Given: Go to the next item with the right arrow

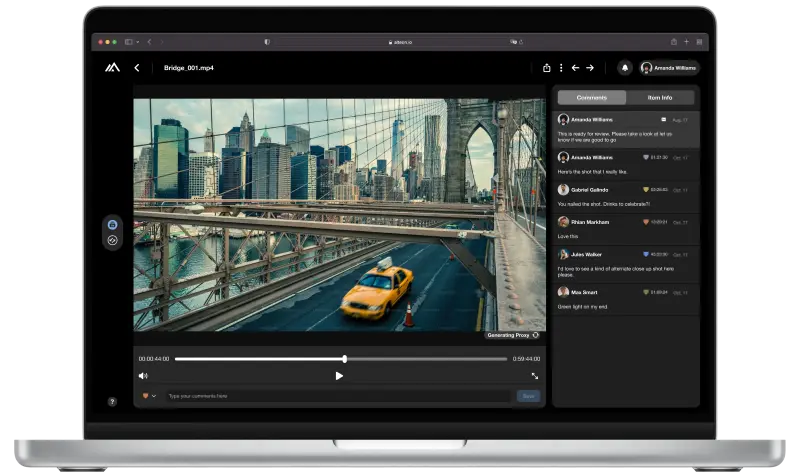Looking at the screenshot, I should pyautogui.click(x=590, y=68).
